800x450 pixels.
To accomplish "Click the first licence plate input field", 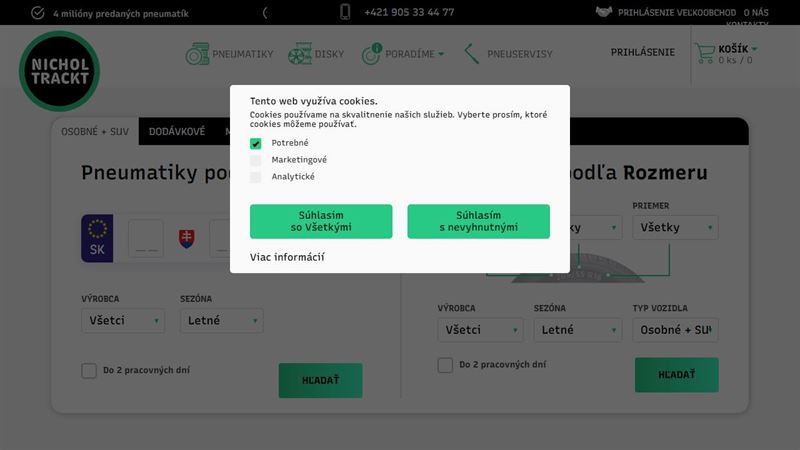I will coord(146,238).
